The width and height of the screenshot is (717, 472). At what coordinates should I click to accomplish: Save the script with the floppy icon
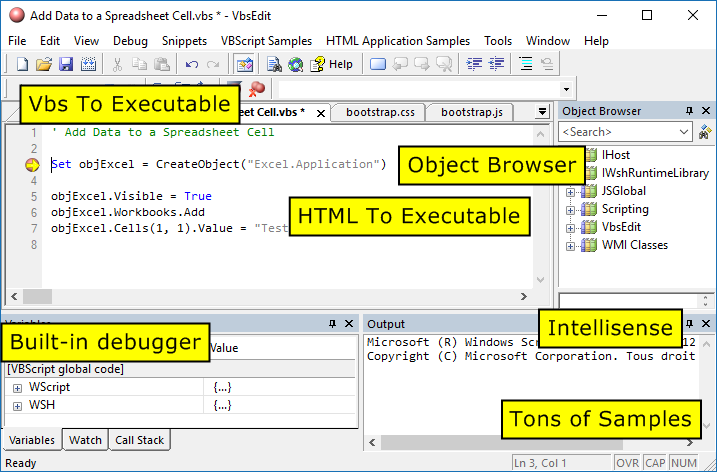click(x=66, y=64)
